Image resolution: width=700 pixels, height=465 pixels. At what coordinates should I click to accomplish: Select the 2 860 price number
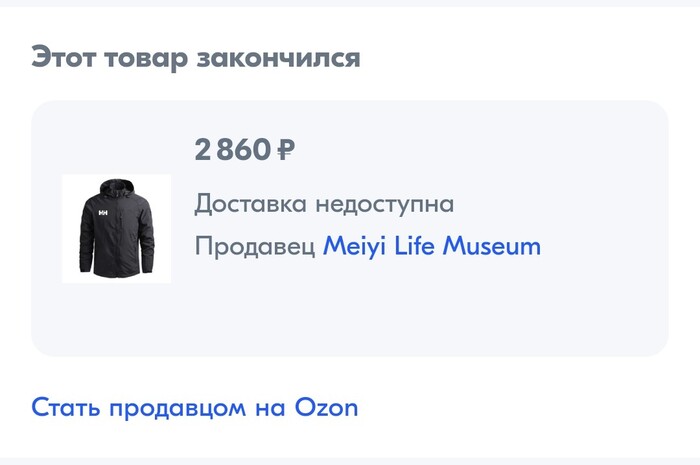click(x=232, y=150)
